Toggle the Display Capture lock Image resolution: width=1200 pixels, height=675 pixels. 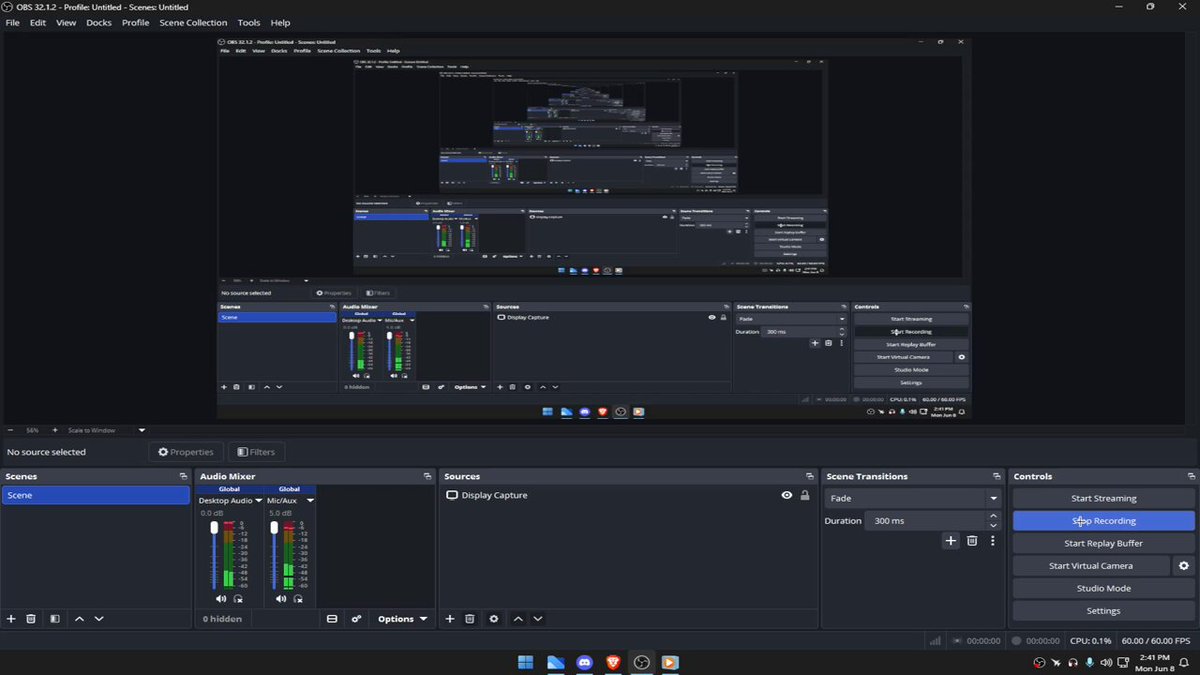tap(805, 495)
